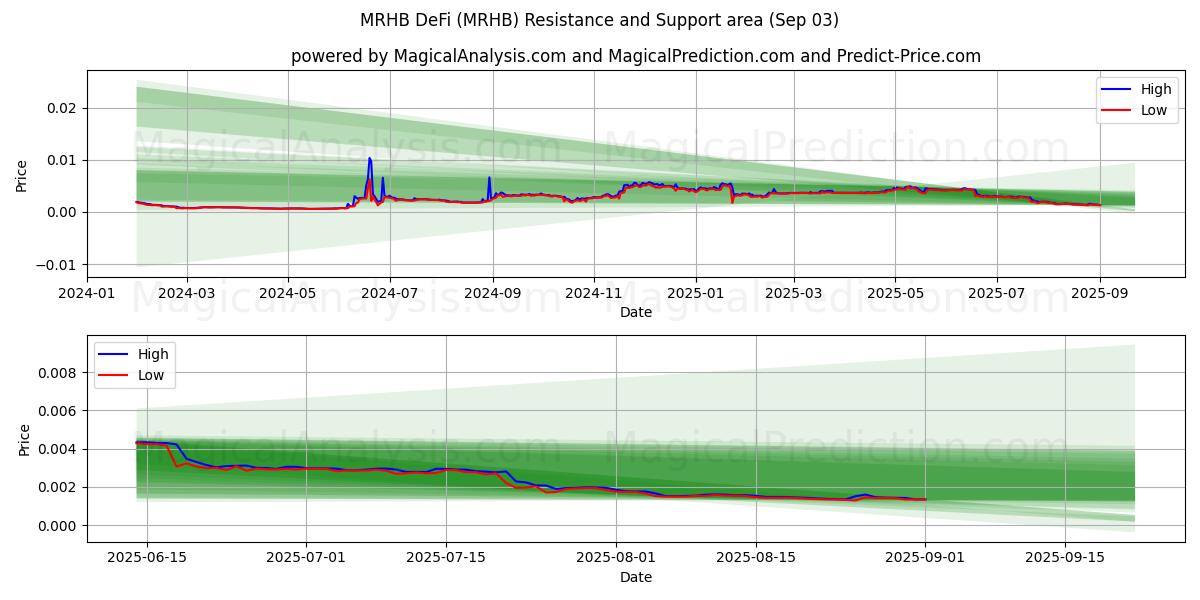The image size is (1200, 600).
Task: Click the '2024-01' tick label on top chart
Action: pos(87,293)
